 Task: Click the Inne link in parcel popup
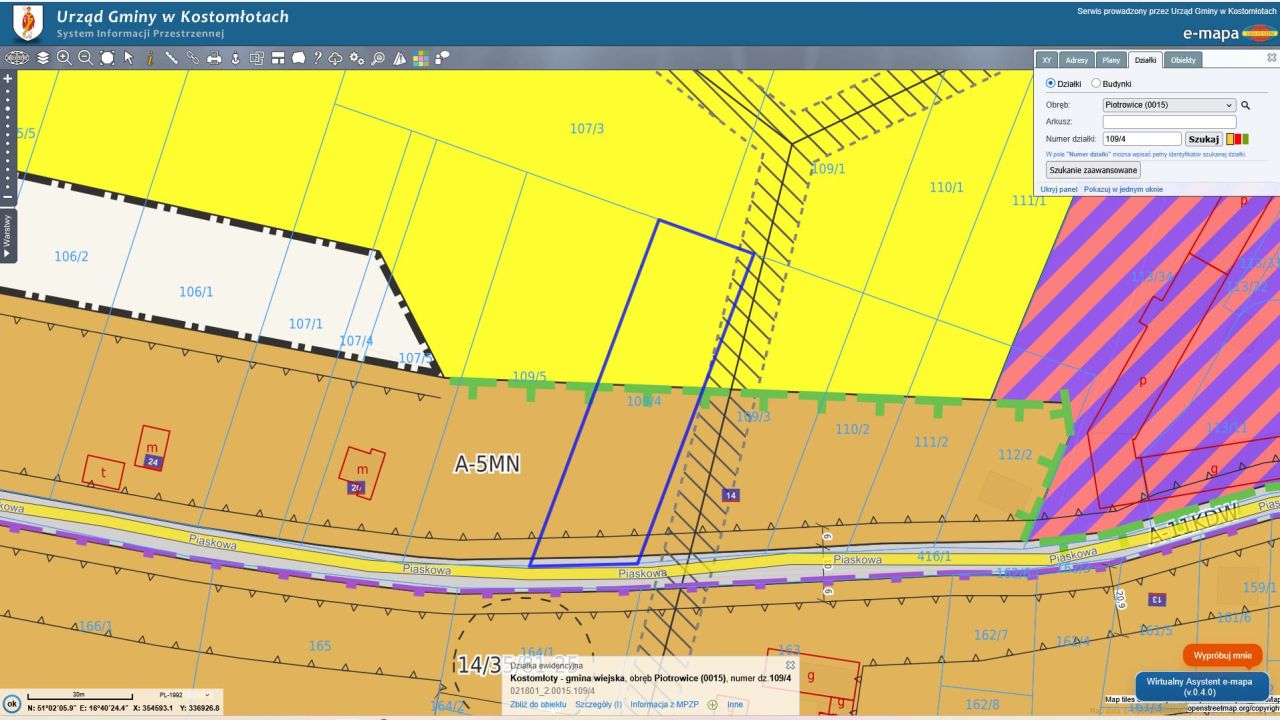coord(735,704)
